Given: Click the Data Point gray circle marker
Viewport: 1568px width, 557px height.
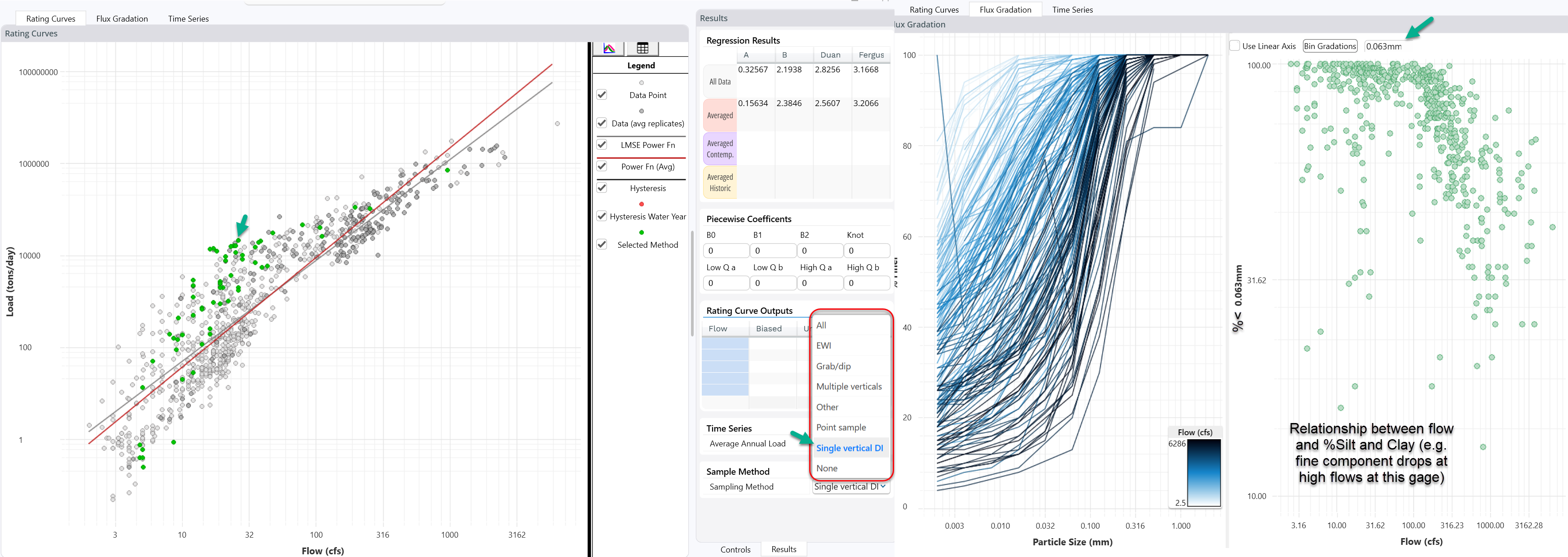Looking at the screenshot, I should pos(641,83).
